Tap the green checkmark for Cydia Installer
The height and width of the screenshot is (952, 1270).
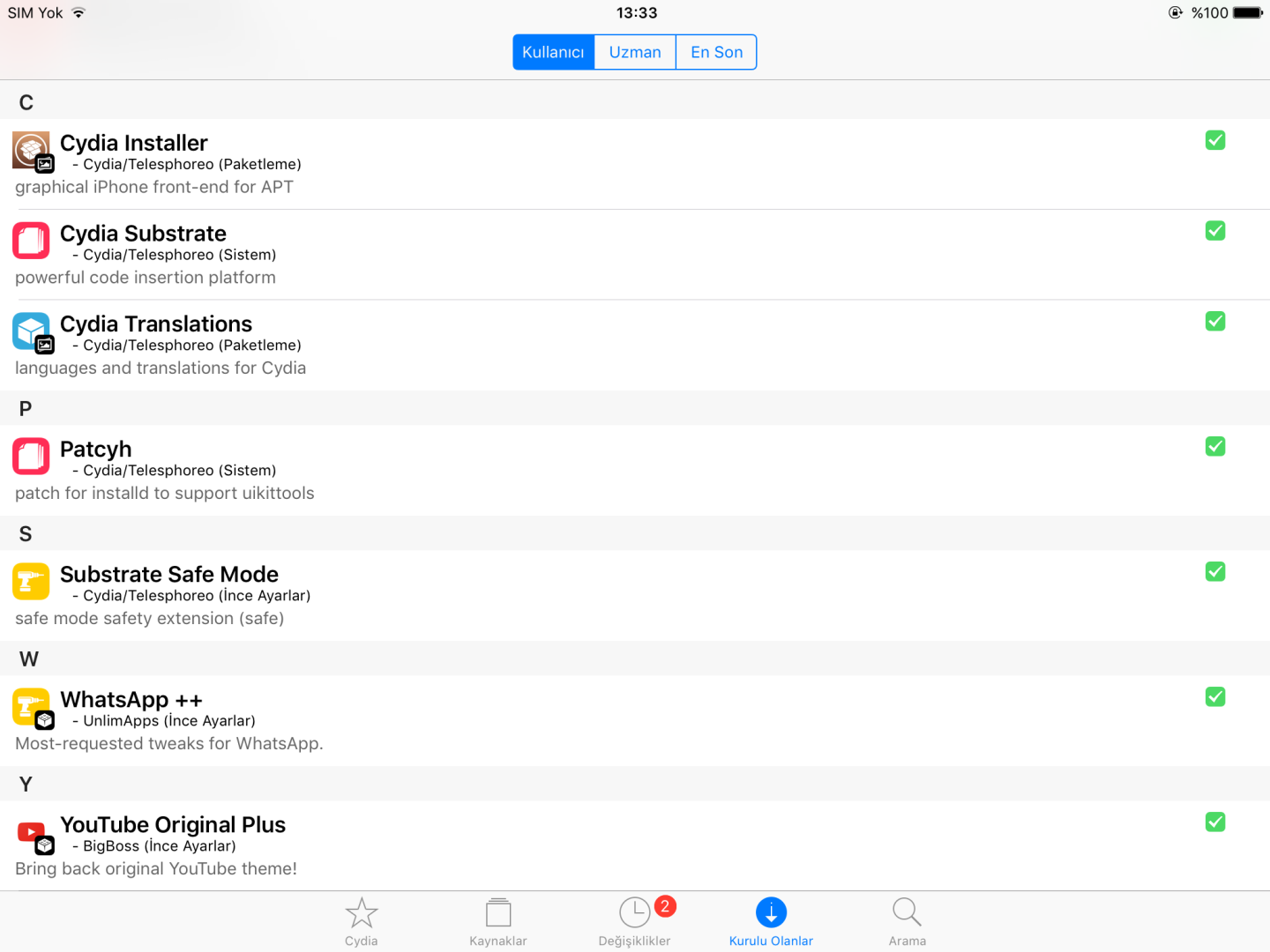click(x=1215, y=140)
